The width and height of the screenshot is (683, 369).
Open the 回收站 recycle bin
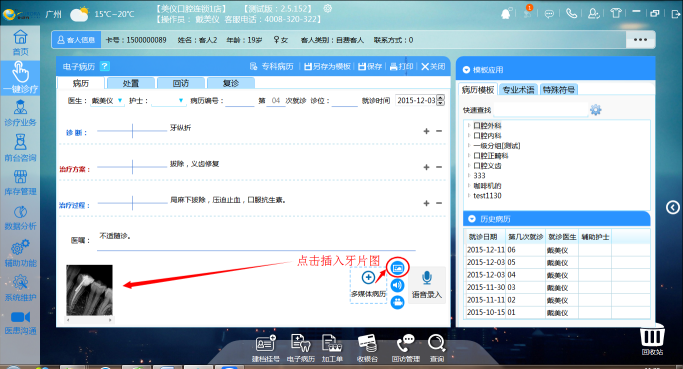(652, 340)
